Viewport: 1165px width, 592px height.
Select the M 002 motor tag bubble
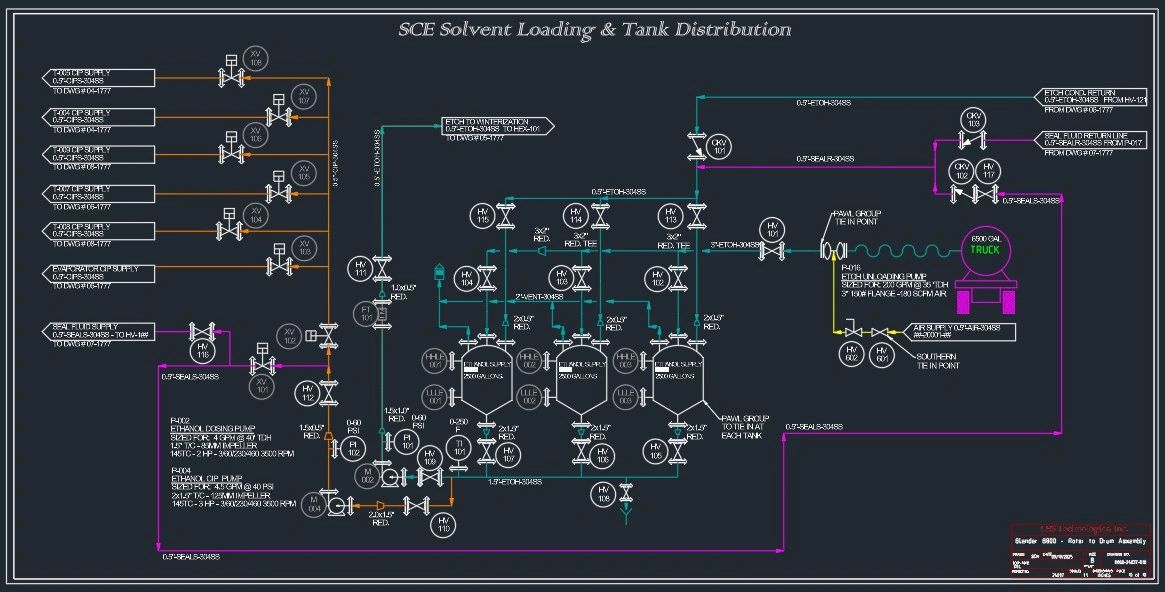point(367,475)
